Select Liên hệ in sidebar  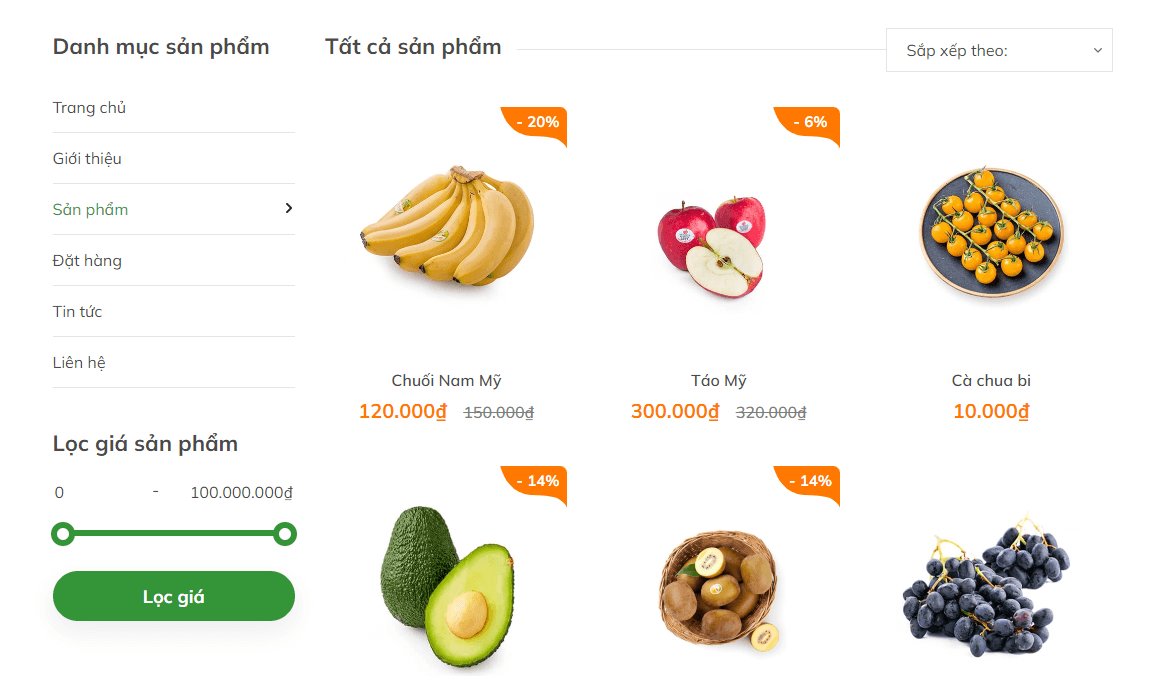click(79, 363)
